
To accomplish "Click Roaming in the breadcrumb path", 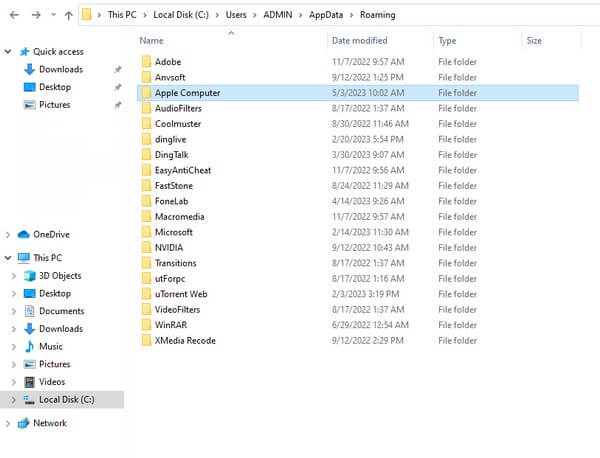I will click(377, 15).
